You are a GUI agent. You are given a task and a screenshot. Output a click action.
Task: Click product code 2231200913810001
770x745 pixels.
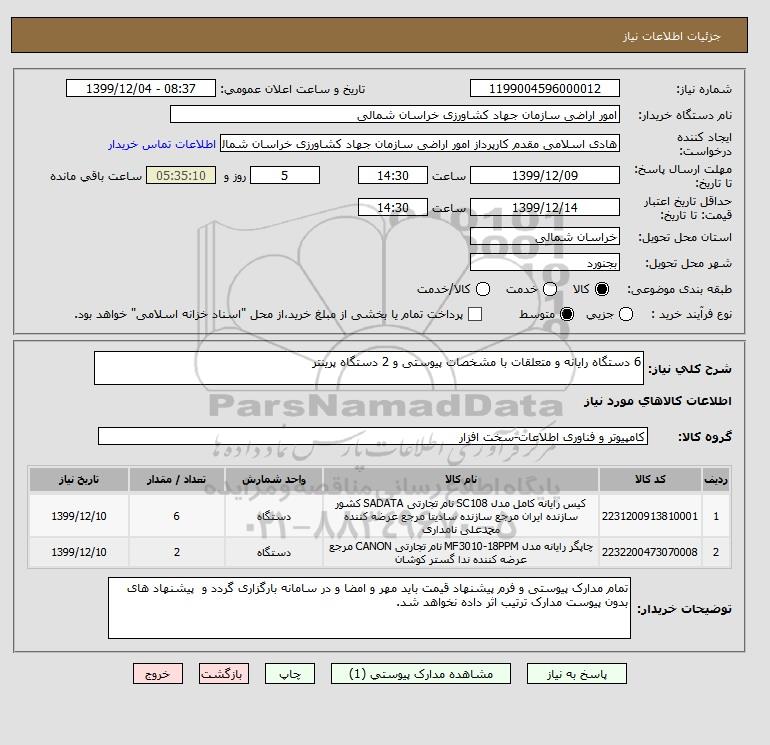[650, 516]
